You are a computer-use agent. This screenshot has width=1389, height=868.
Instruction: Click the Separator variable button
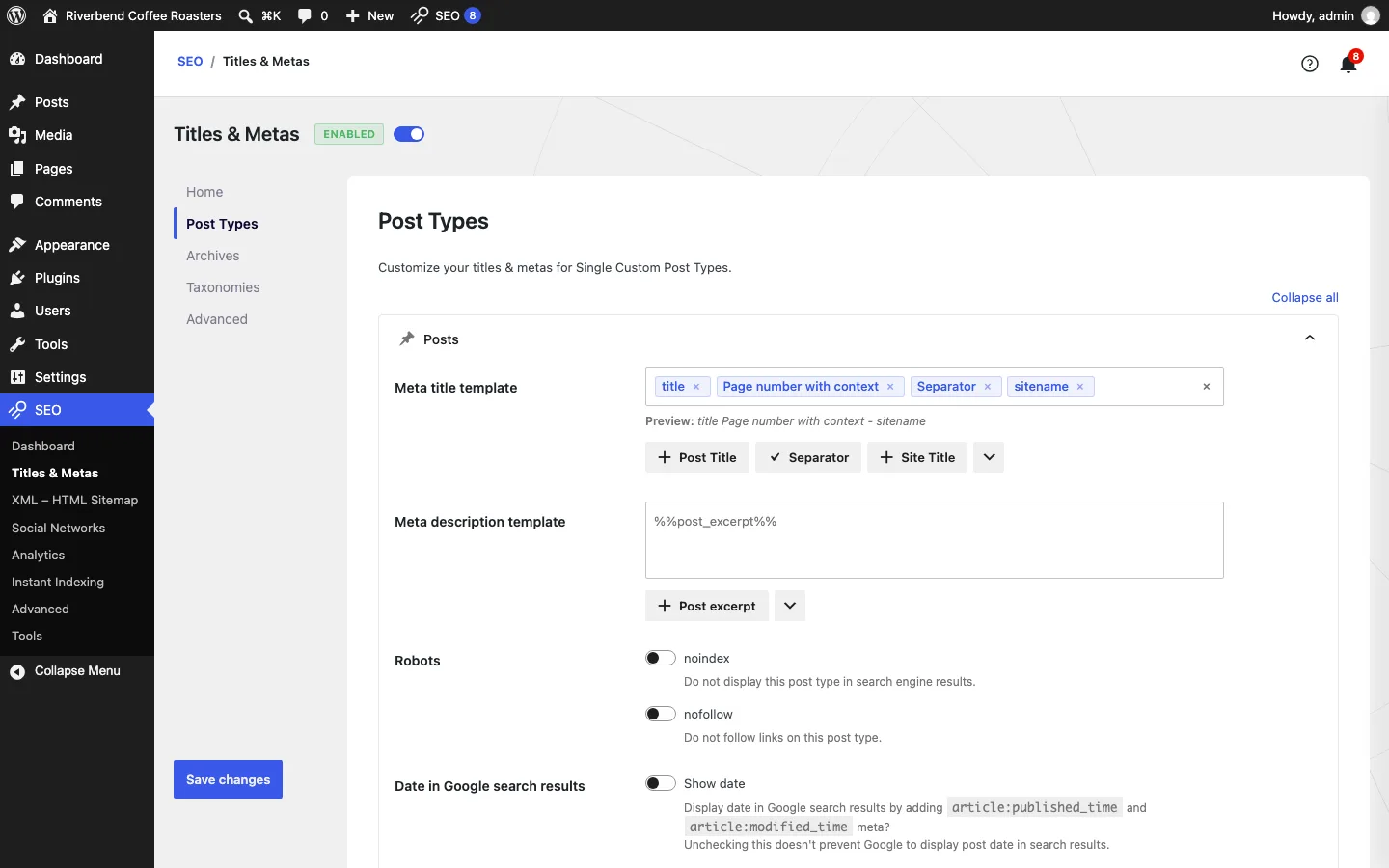coord(808,457)
